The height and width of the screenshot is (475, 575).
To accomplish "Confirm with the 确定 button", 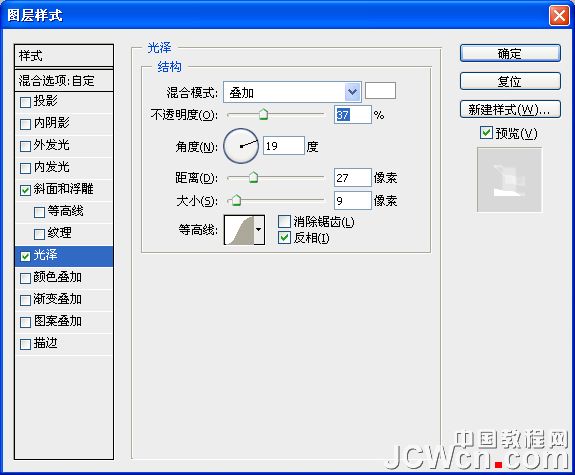I will click(510, 54).
